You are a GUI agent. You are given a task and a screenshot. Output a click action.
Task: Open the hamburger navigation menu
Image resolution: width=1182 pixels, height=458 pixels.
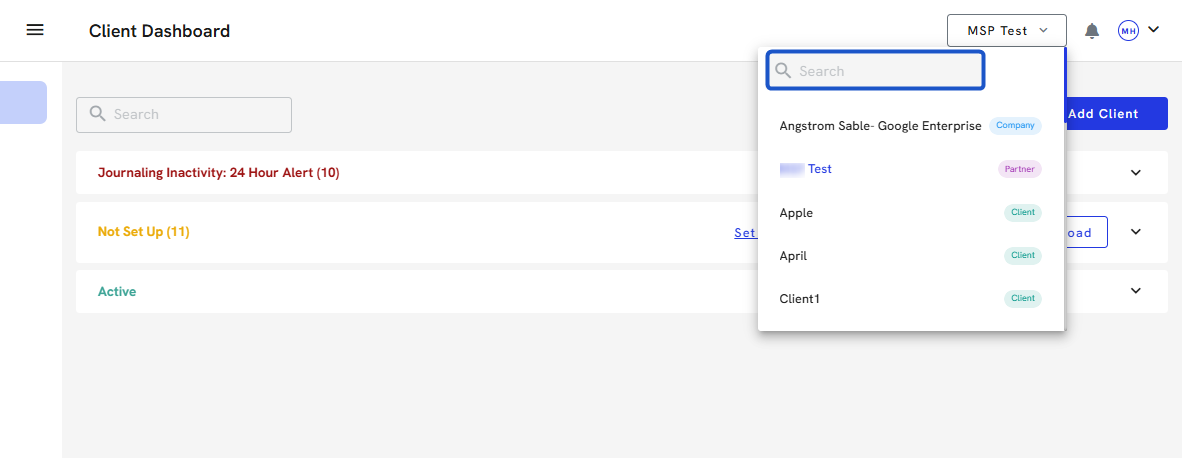click(x=35, y=30)
